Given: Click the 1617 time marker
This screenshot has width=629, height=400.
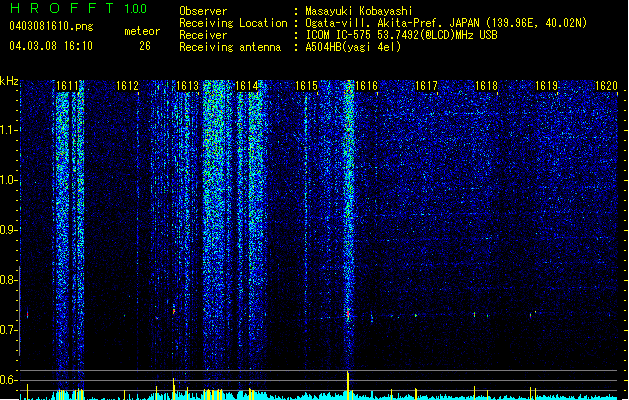Looking at the screenshot, I should pos(426,86).
